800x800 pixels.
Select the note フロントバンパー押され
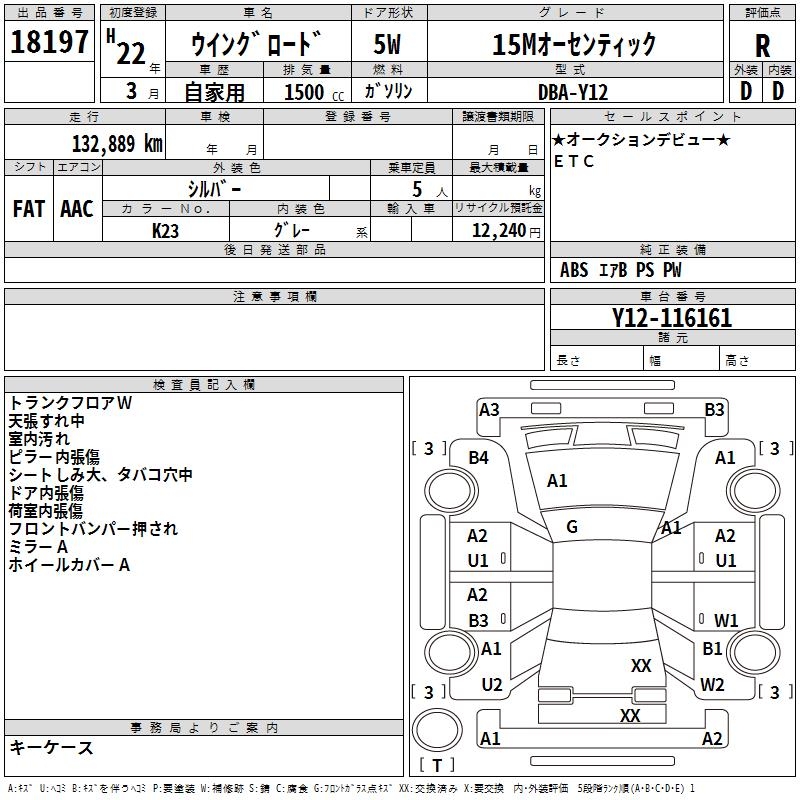click(x=93, y=529)
